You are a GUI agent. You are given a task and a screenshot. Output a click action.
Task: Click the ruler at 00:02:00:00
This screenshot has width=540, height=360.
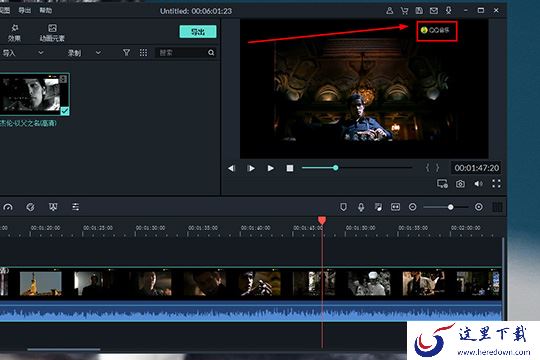(466, 228)
